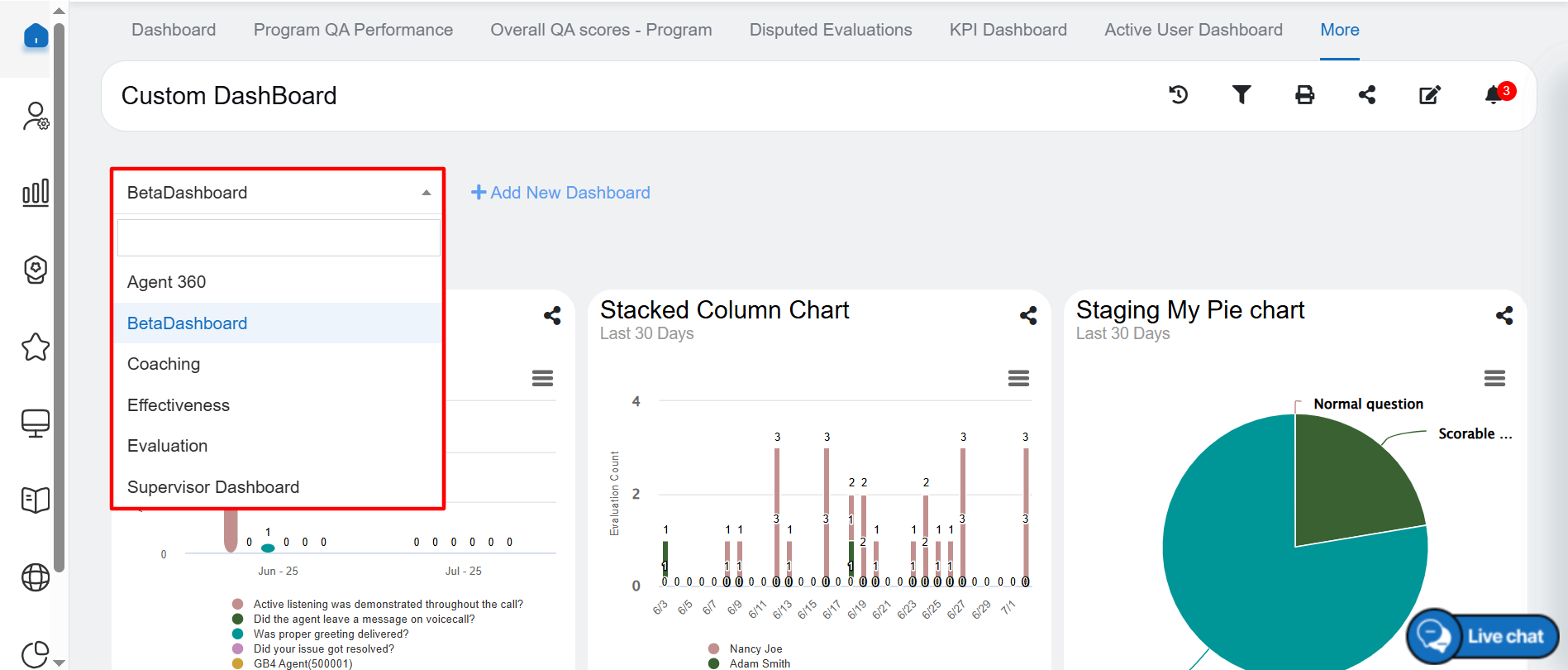Click Add New Dashboard link

560,193
